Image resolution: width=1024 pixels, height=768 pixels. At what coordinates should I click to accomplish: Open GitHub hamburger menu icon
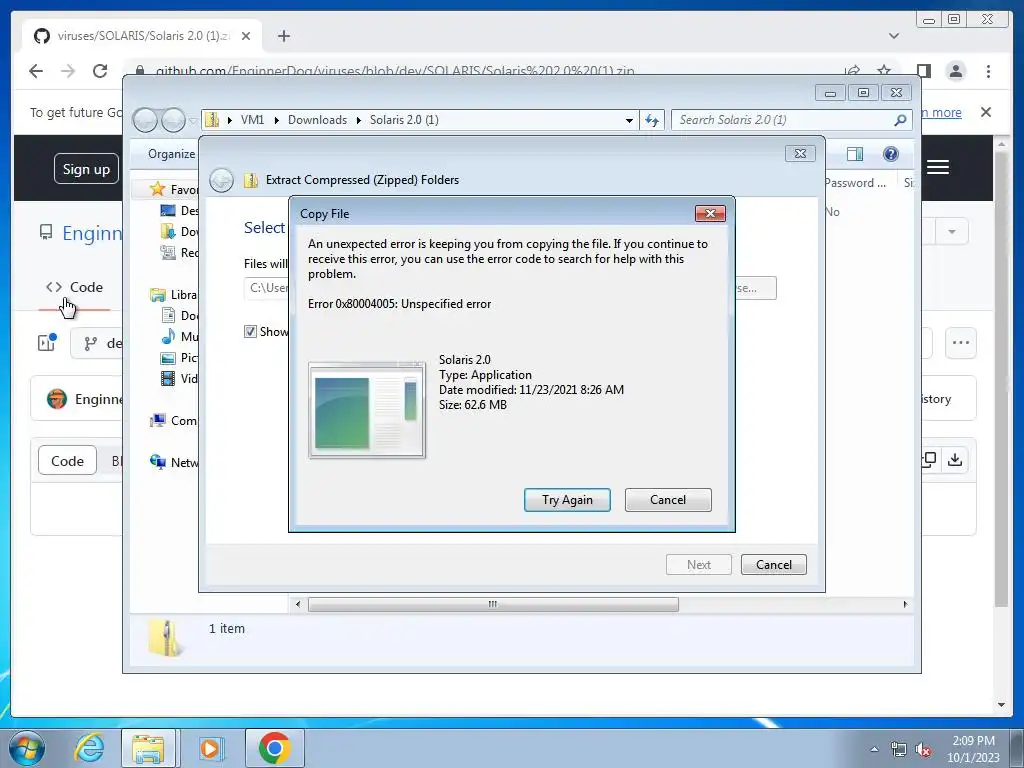938,167
